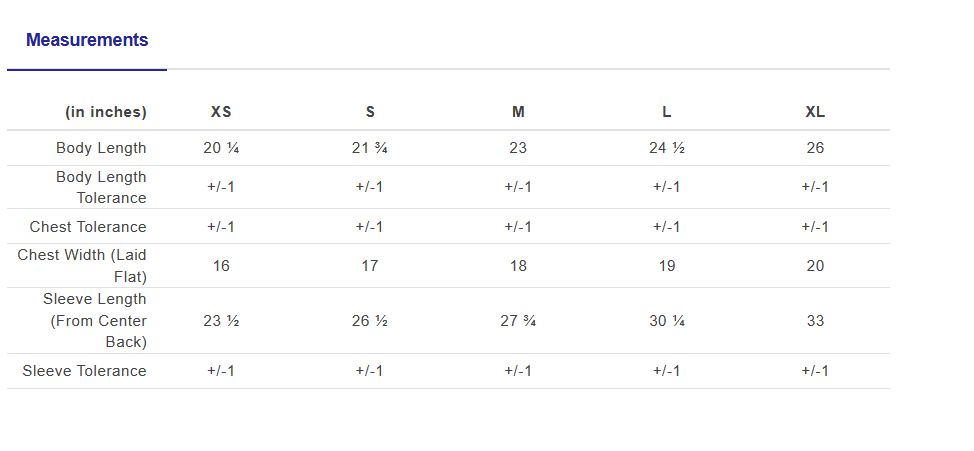
Task: Click the XS size column header
Action: pyautogui.click(x=221, y=112)
